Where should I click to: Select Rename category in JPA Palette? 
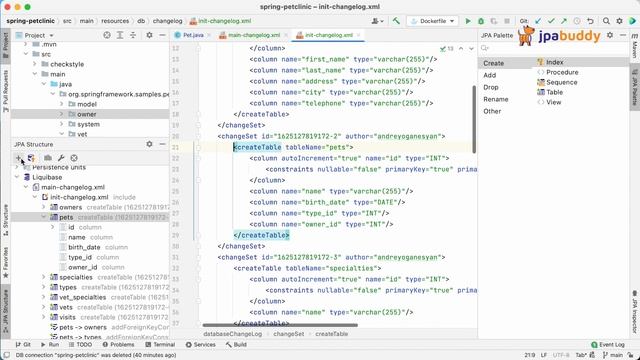coord(496,99)
